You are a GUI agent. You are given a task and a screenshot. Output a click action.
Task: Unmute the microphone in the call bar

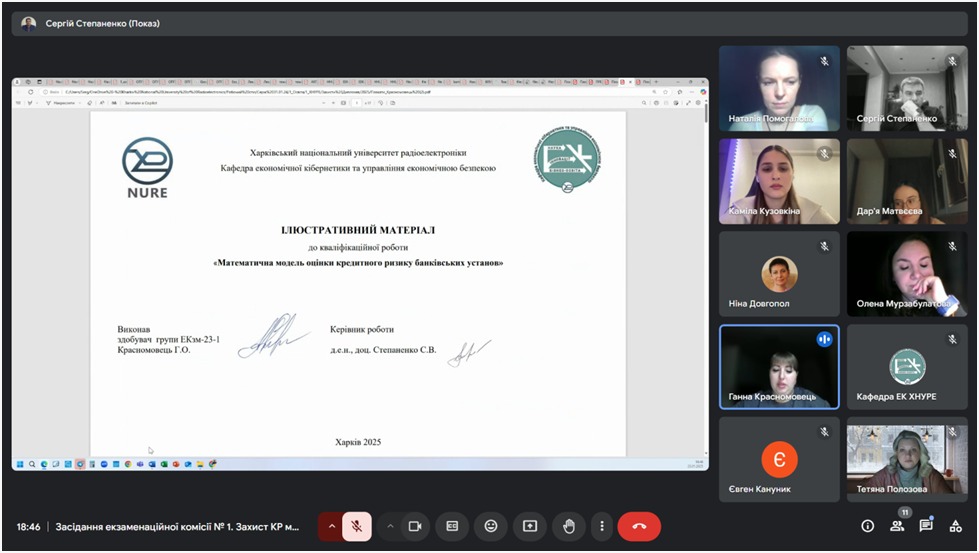click(x=357, y=526)
